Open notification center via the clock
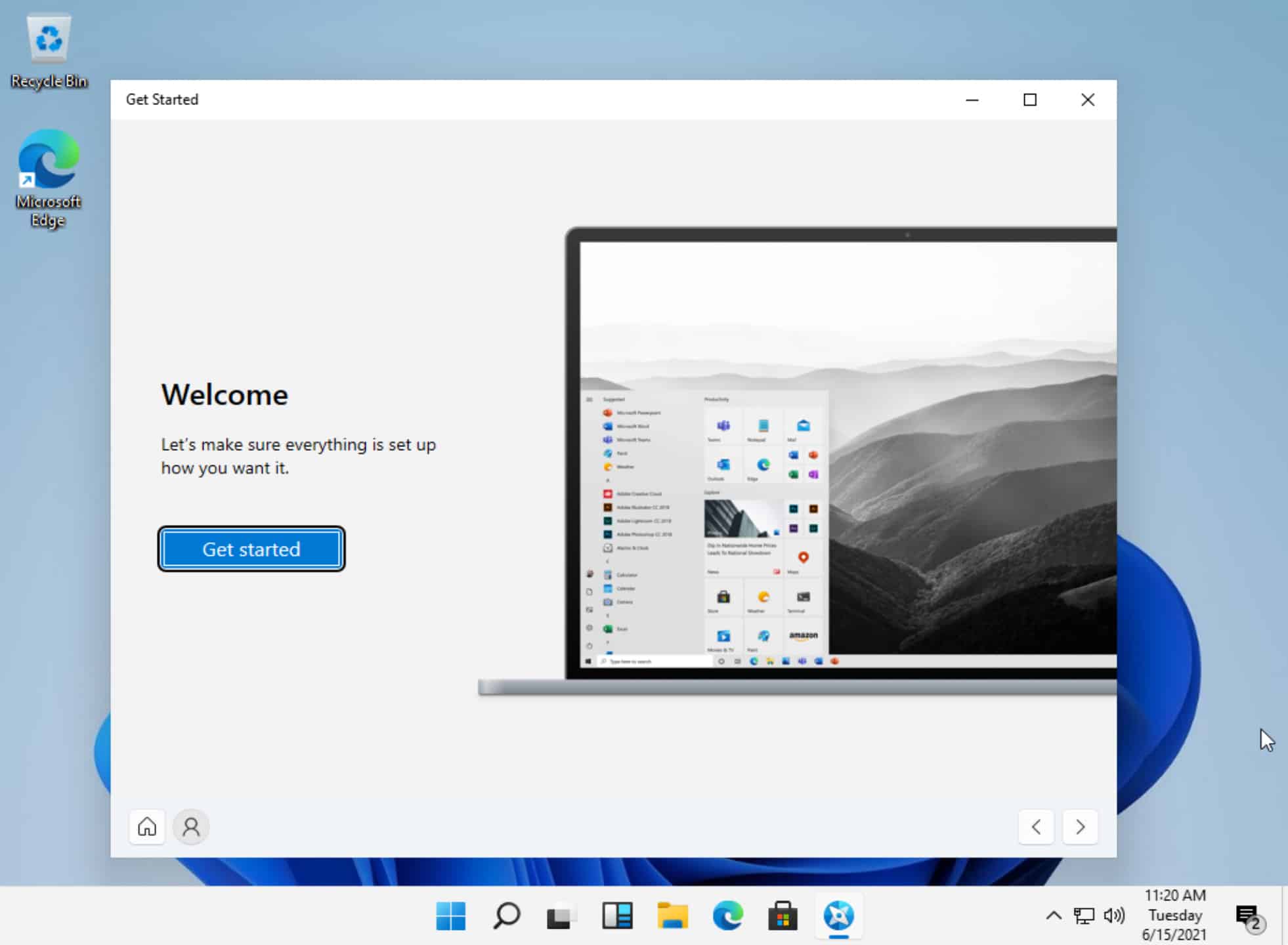This screenshot has width=1288, height=945. [x=1175, y=916]
